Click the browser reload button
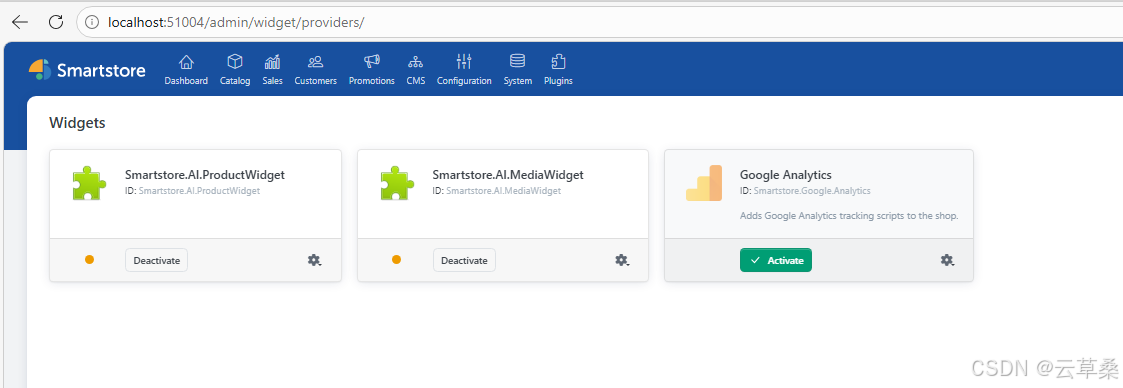Screen dimensions: 1123x388 coord(56,22)
